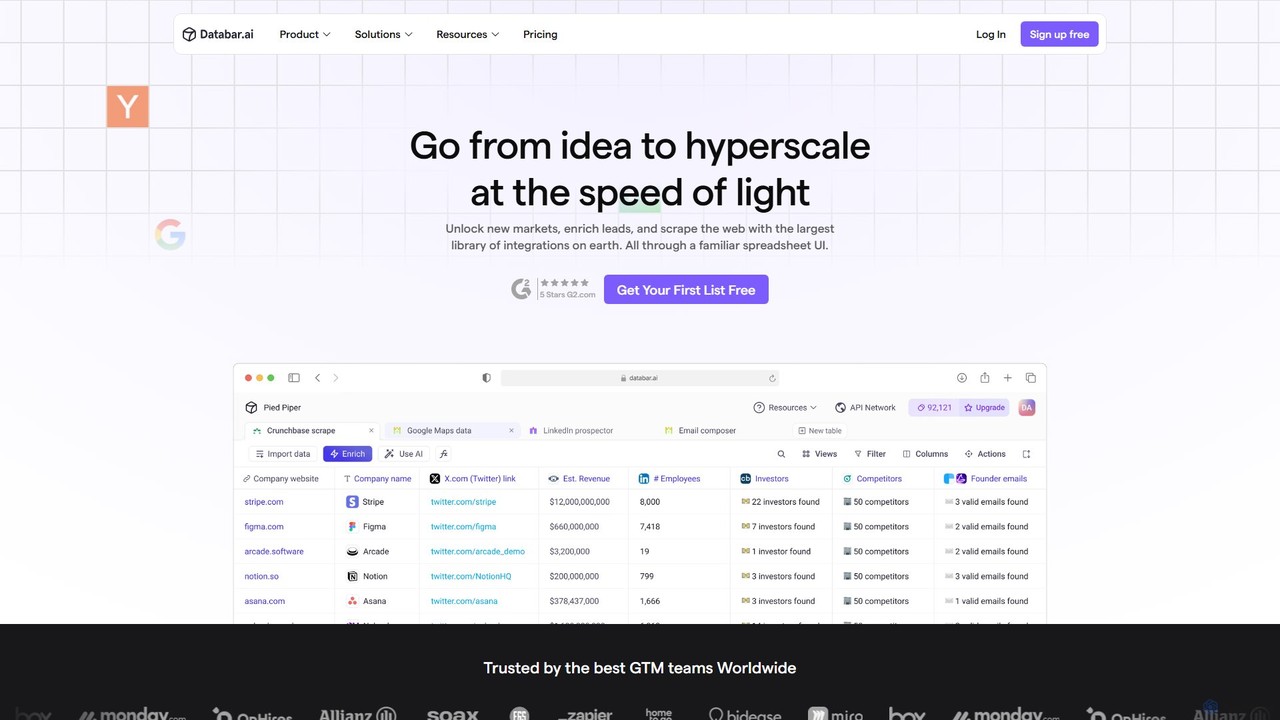This screenshot has height=720, width=1280.
Task: Click the share icon in the browser toolbar
Action: tap(985, 378)
